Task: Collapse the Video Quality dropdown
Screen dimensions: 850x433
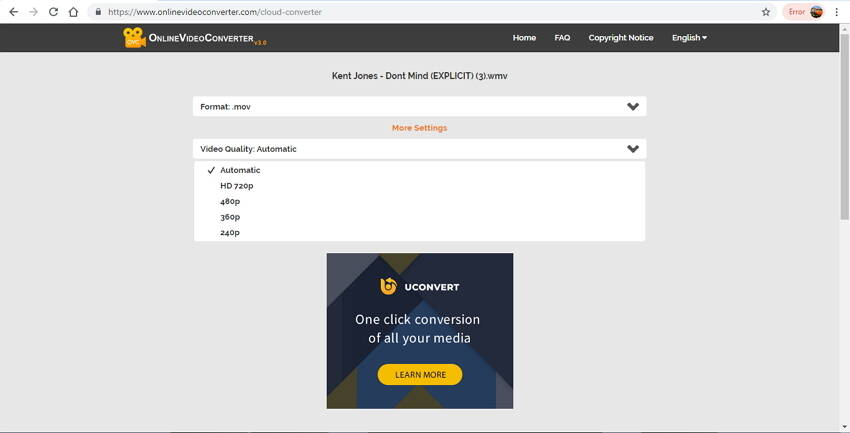Action: coord(420,148)
